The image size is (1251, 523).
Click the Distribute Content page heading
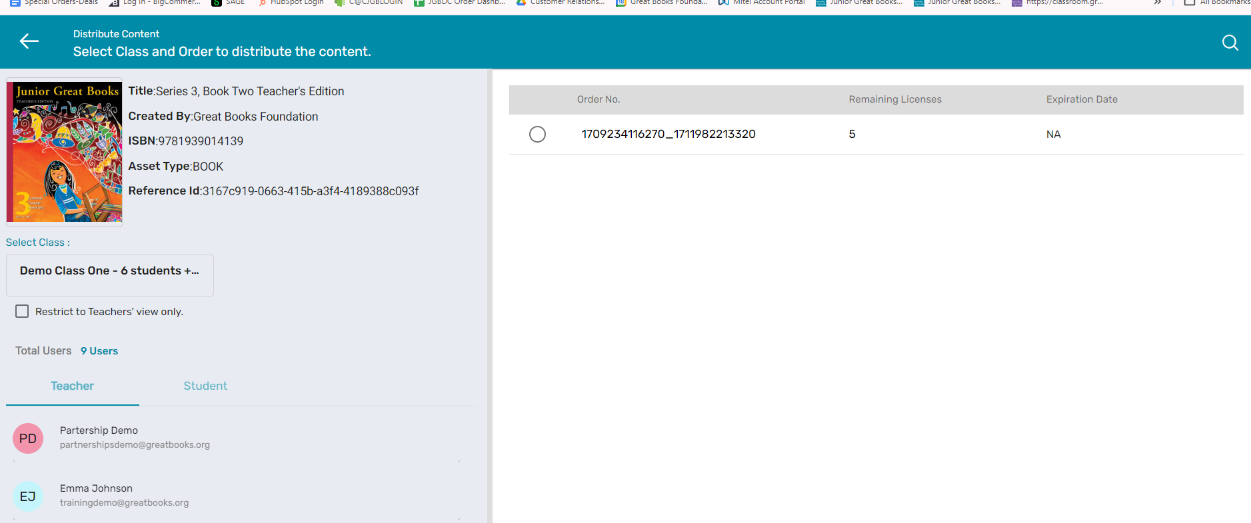point(116,34)
